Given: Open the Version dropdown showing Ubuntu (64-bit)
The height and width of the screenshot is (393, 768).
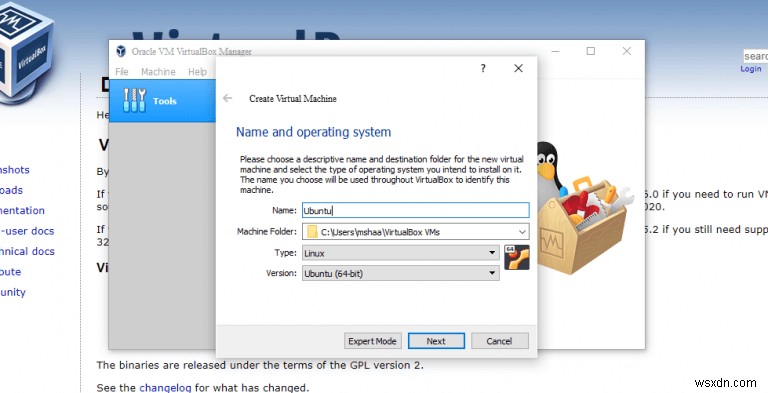Looking at the screenshot, I should click(x=401, y=273).
